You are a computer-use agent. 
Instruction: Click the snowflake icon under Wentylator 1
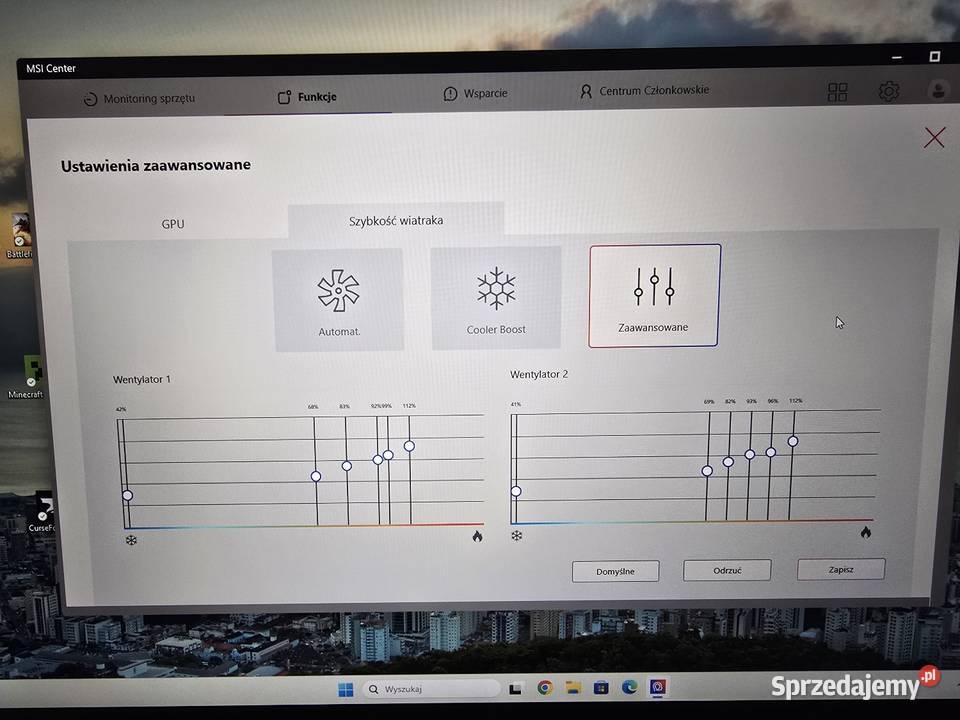[130, 538]
